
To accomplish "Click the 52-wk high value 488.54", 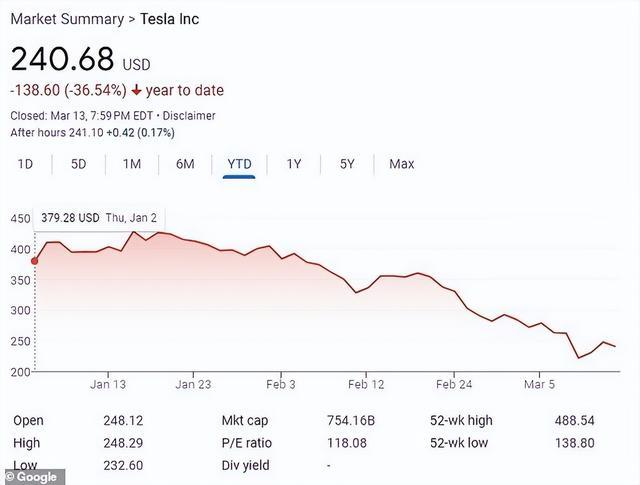I will point(574,420).
